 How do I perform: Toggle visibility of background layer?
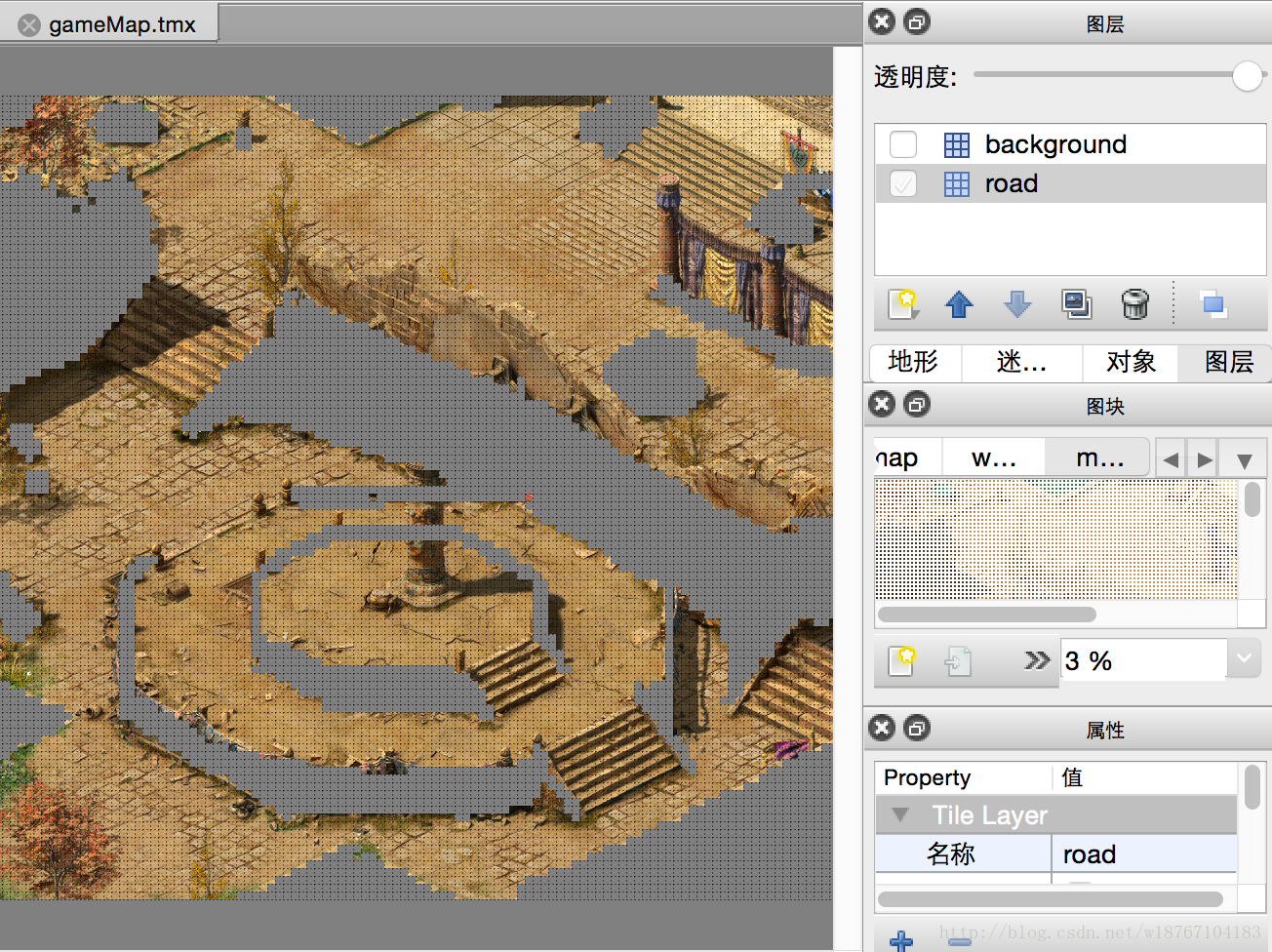[903, 144]
